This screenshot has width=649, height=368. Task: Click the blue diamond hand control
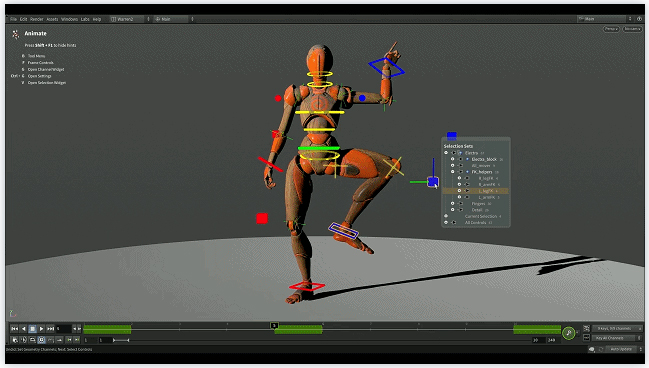click(x=386, y=68)
